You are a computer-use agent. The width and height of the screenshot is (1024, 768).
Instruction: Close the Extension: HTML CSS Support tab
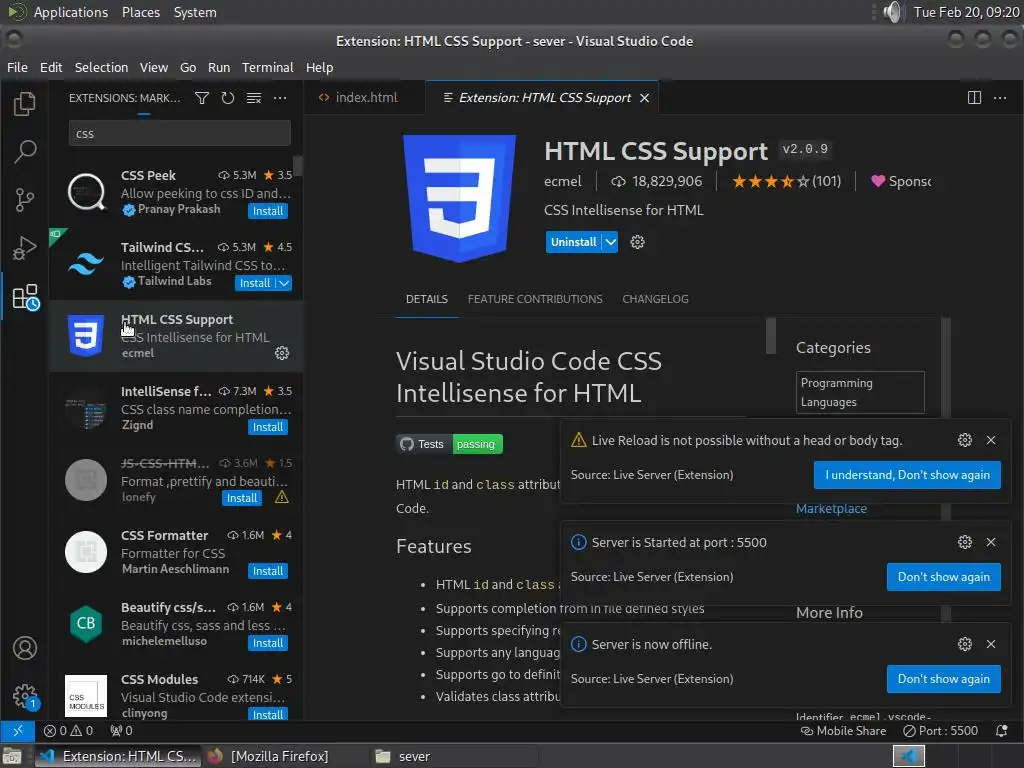[x=645, y=98]
